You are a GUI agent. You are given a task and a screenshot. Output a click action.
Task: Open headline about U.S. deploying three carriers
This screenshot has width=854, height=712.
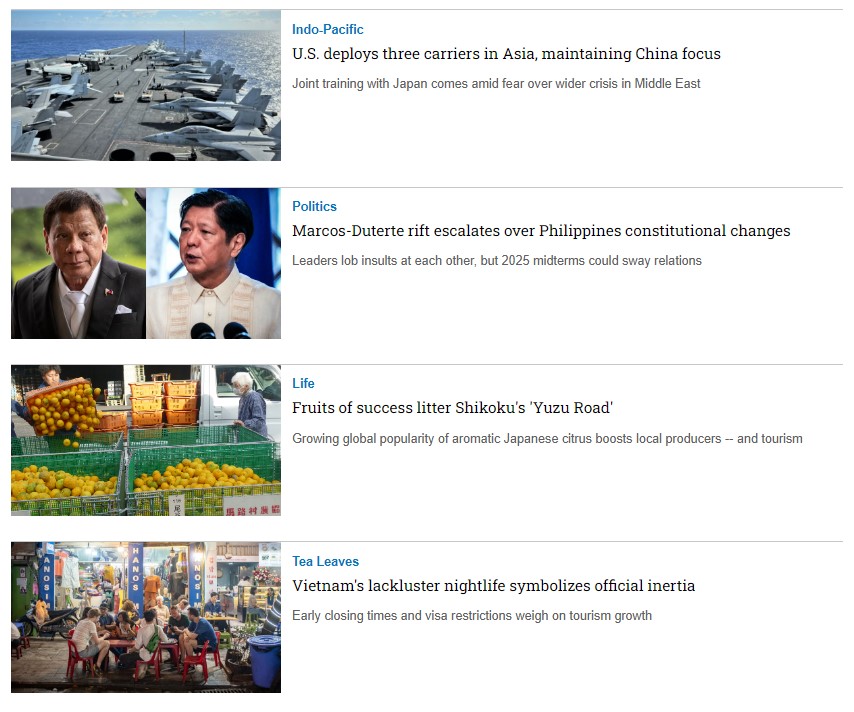(506, 54)
